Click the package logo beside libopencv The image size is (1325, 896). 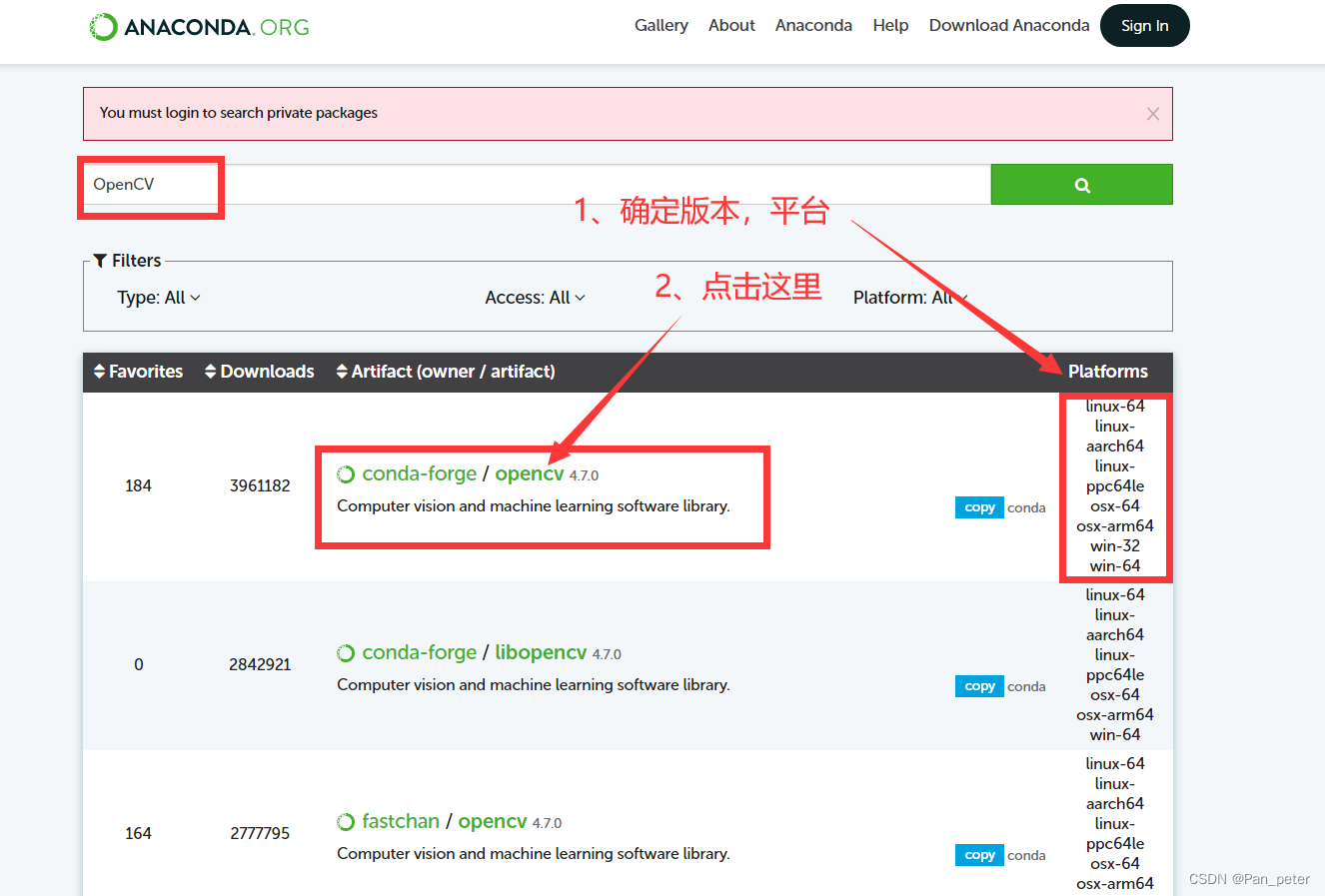pyautogui.click(x=346, y=652)
